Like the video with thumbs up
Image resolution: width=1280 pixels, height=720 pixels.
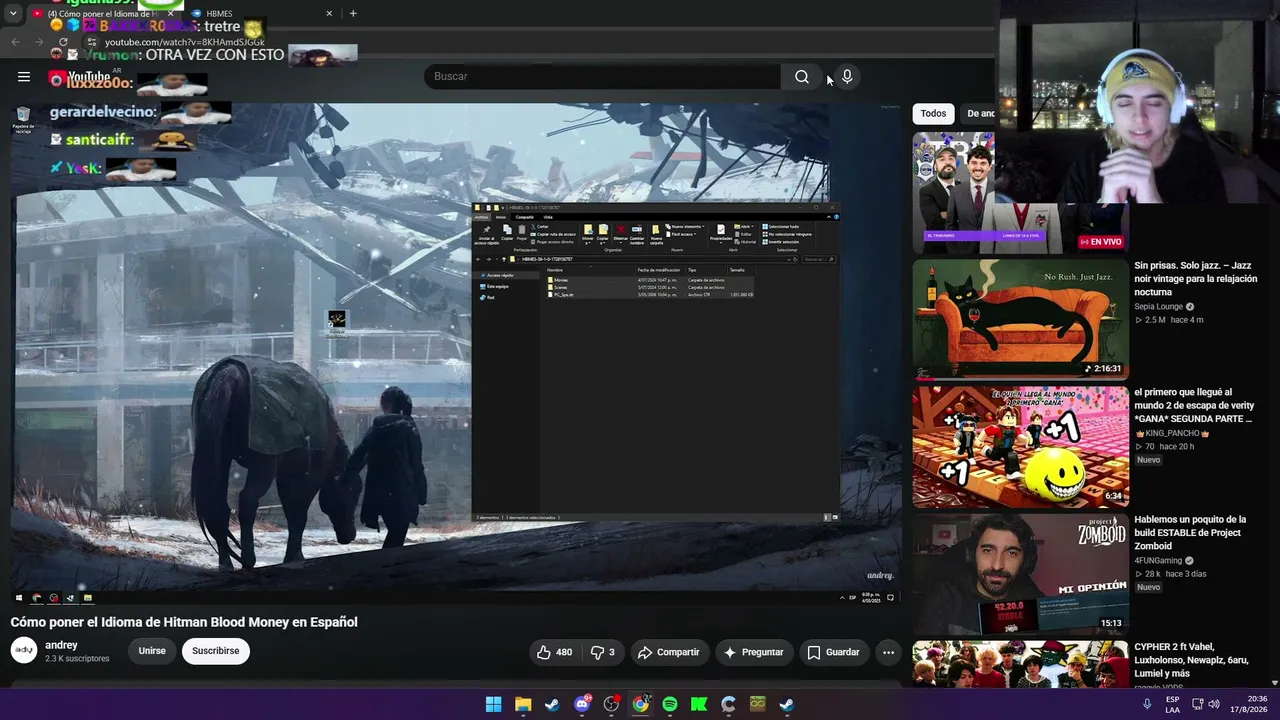click(x=554, y=652)
